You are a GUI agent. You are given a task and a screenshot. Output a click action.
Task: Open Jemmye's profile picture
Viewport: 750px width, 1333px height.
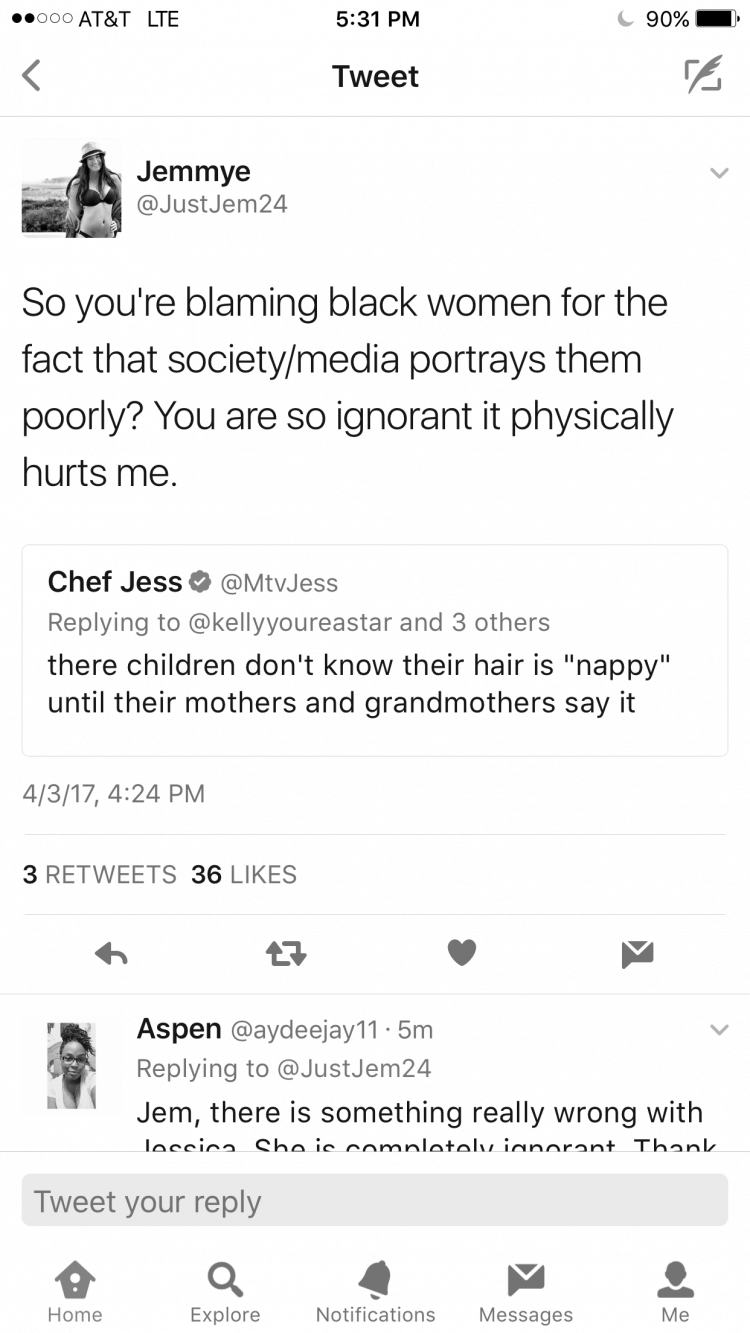pyautogui.click(x=72, y=188)
